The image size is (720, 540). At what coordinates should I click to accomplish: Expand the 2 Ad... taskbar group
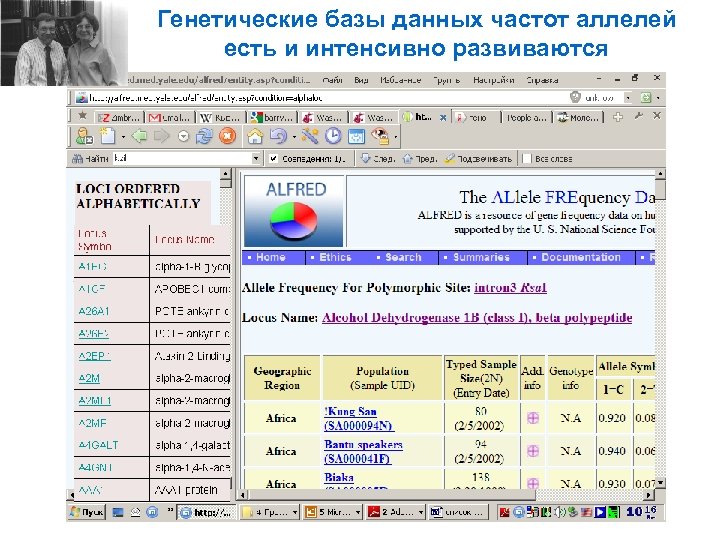click(420, 512)
